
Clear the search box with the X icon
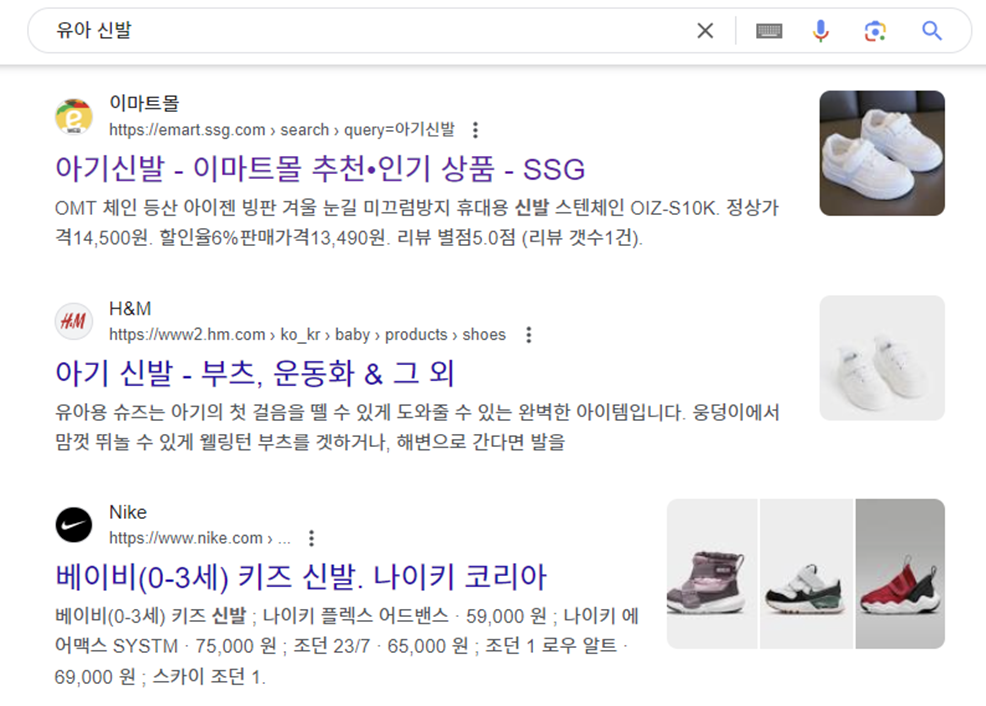tap(705, 30)
